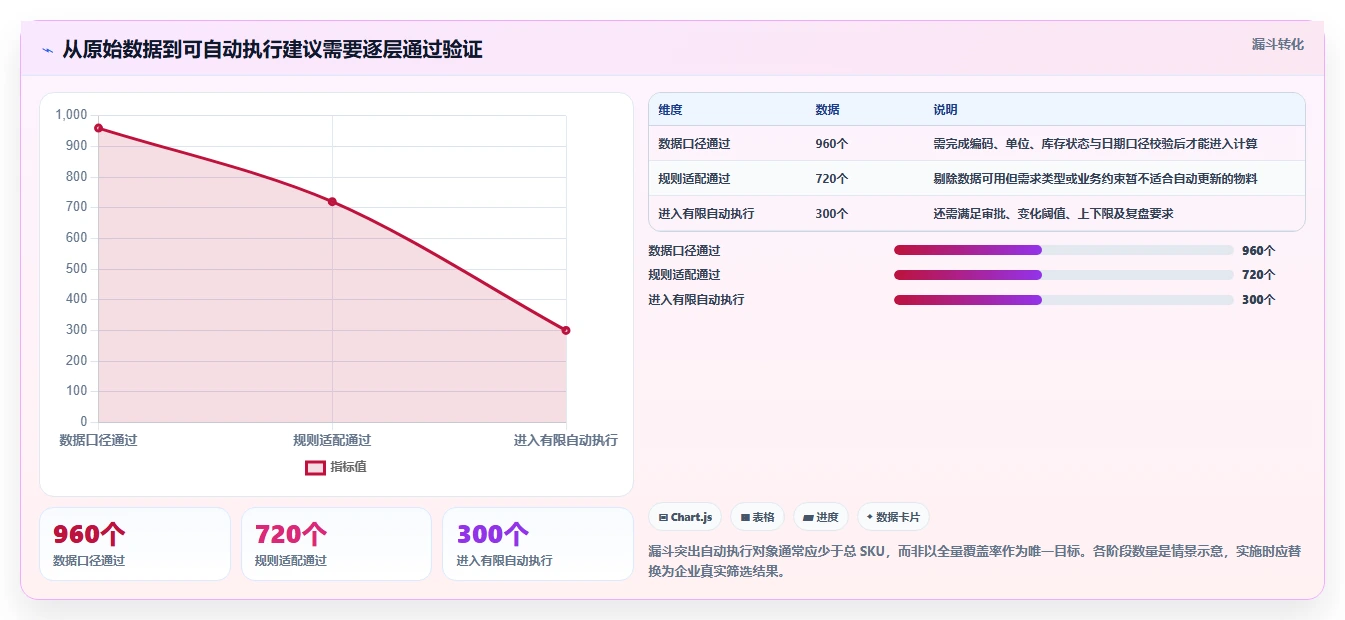This screenshot has width=1345, height=620.
Task: Click the description starting 还需满足审批
Action: [1053, 214]
